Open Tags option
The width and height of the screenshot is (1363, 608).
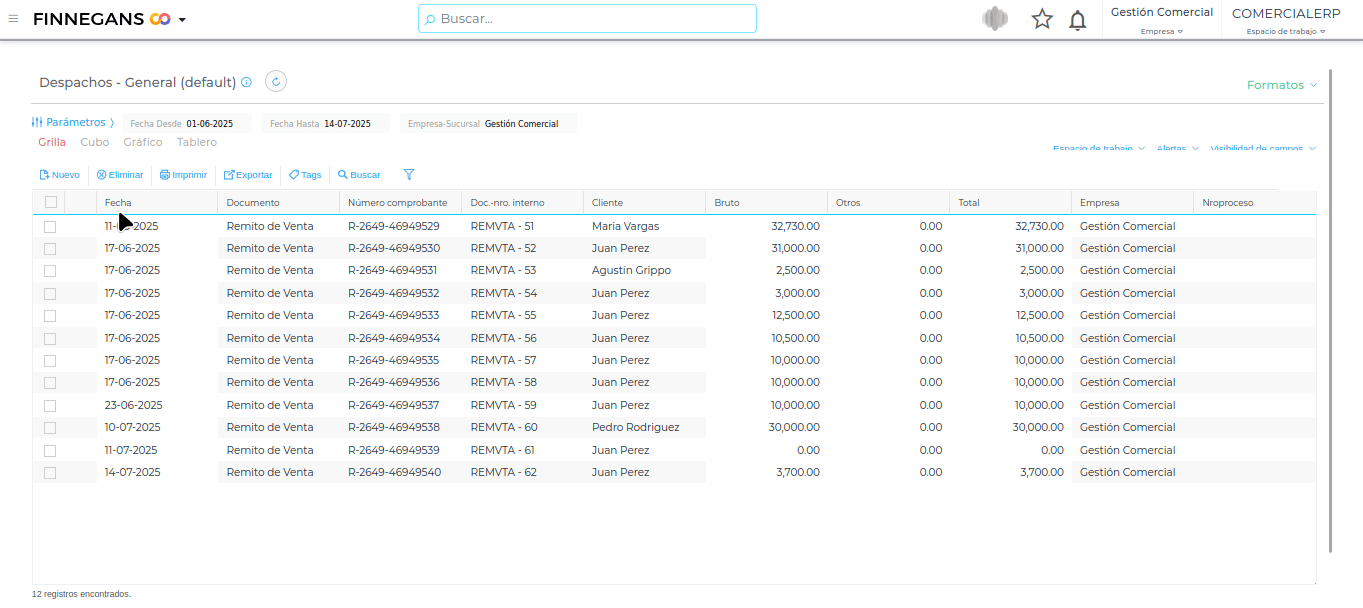pos(305,175)
